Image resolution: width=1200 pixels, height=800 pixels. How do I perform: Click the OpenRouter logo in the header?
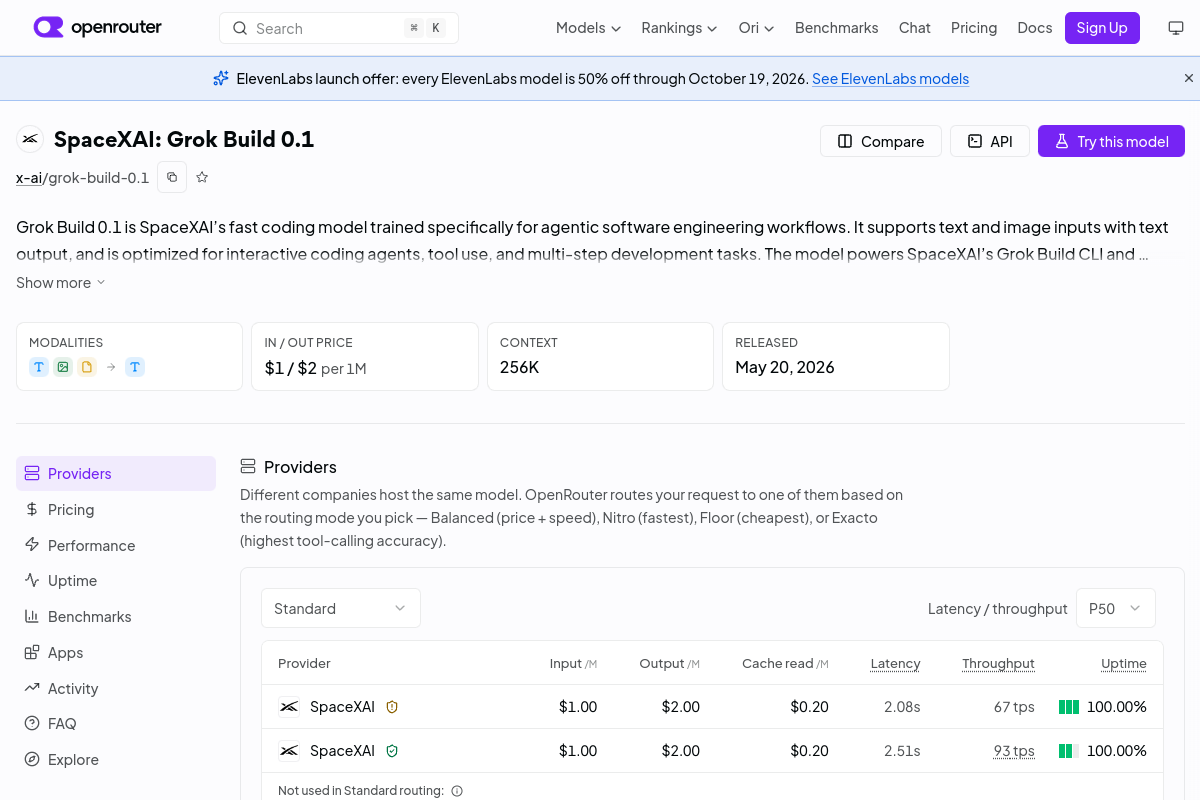click(x=97, y=28)
